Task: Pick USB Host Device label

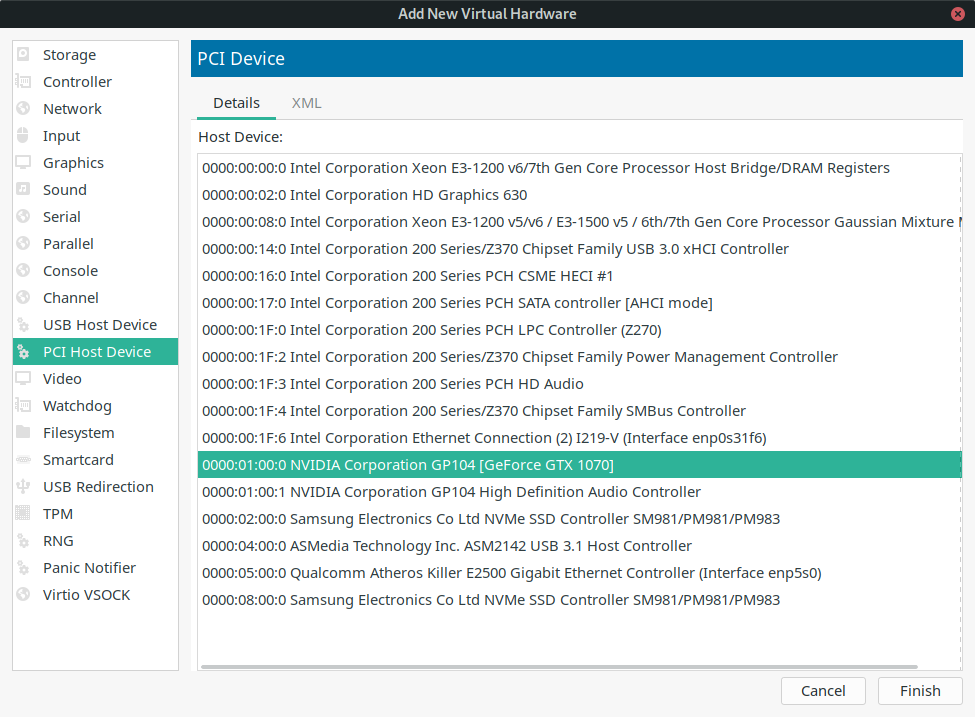Action: (99, 325)
